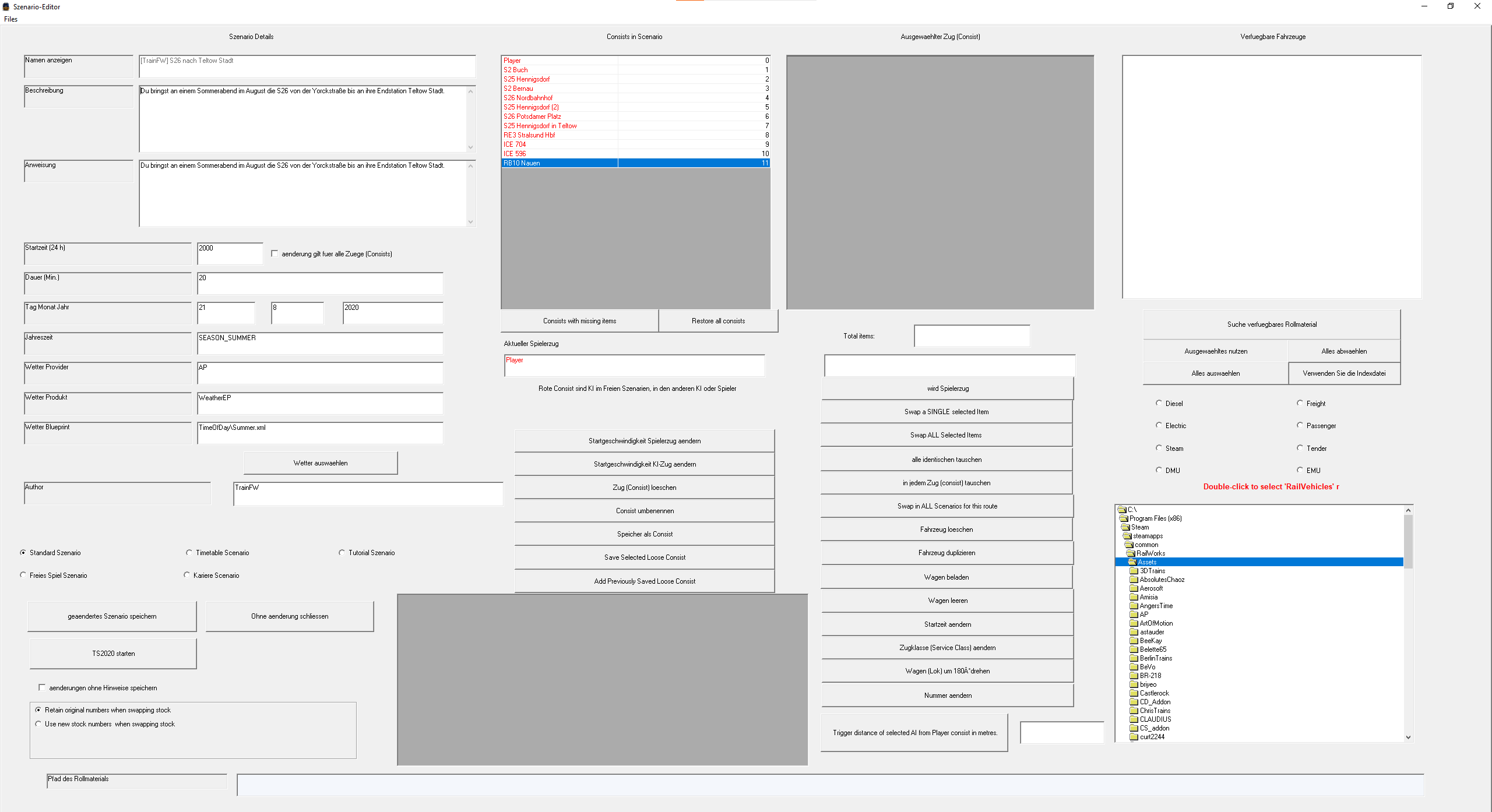Select RE3 Stralsund Hbf consist
Image resolution: width=1492 pixels, height=812 pixels.
(636, 135)
